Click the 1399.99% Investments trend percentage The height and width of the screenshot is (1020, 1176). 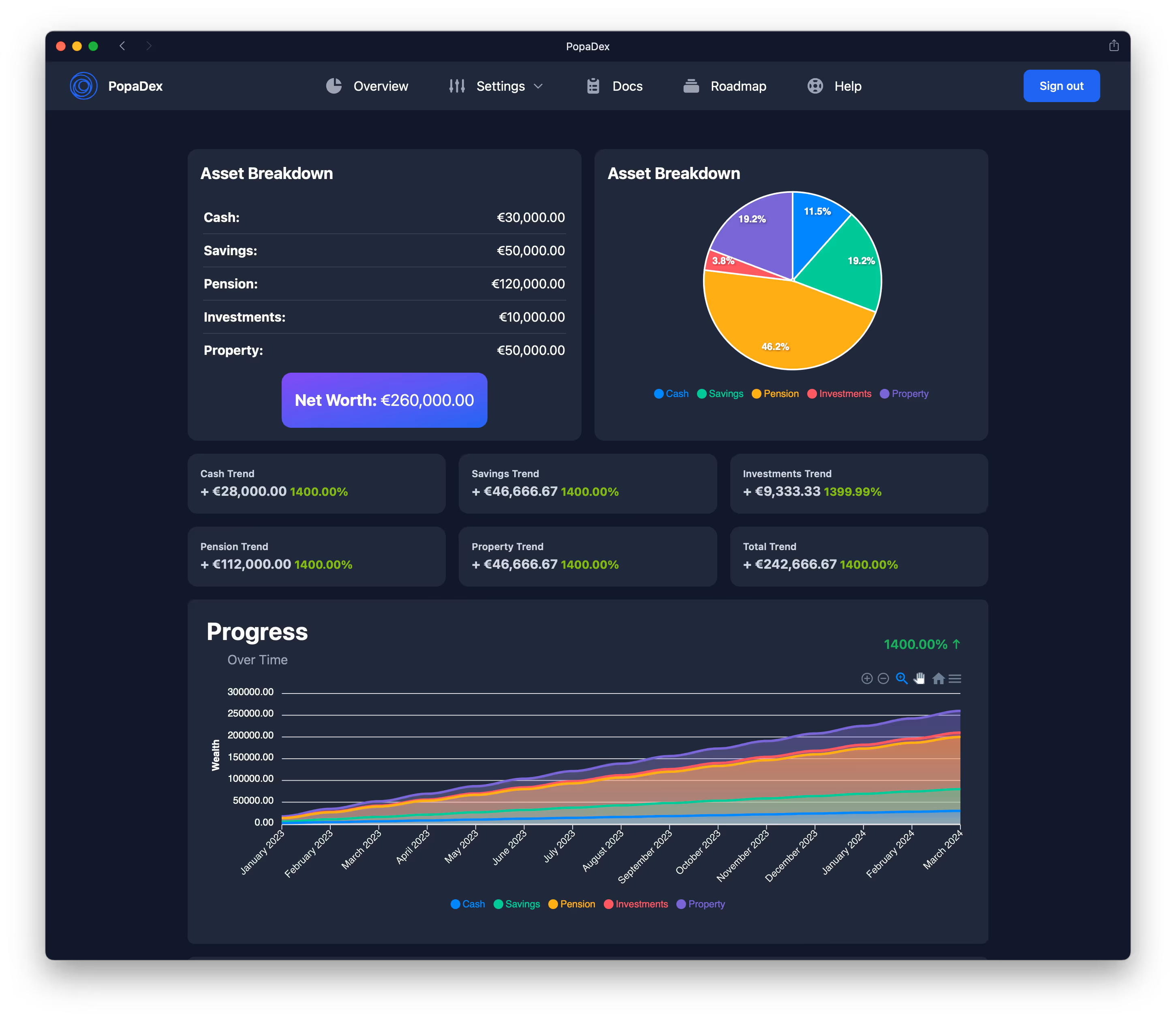852,492
